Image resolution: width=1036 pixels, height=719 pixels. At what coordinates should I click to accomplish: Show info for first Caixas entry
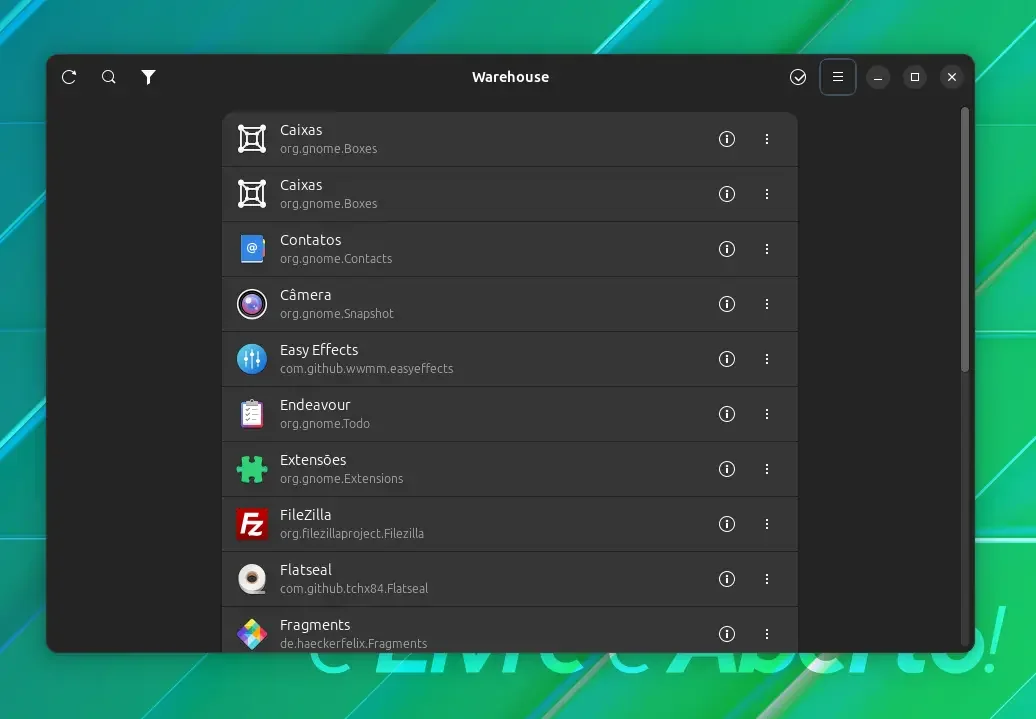[x=727, y=139]
